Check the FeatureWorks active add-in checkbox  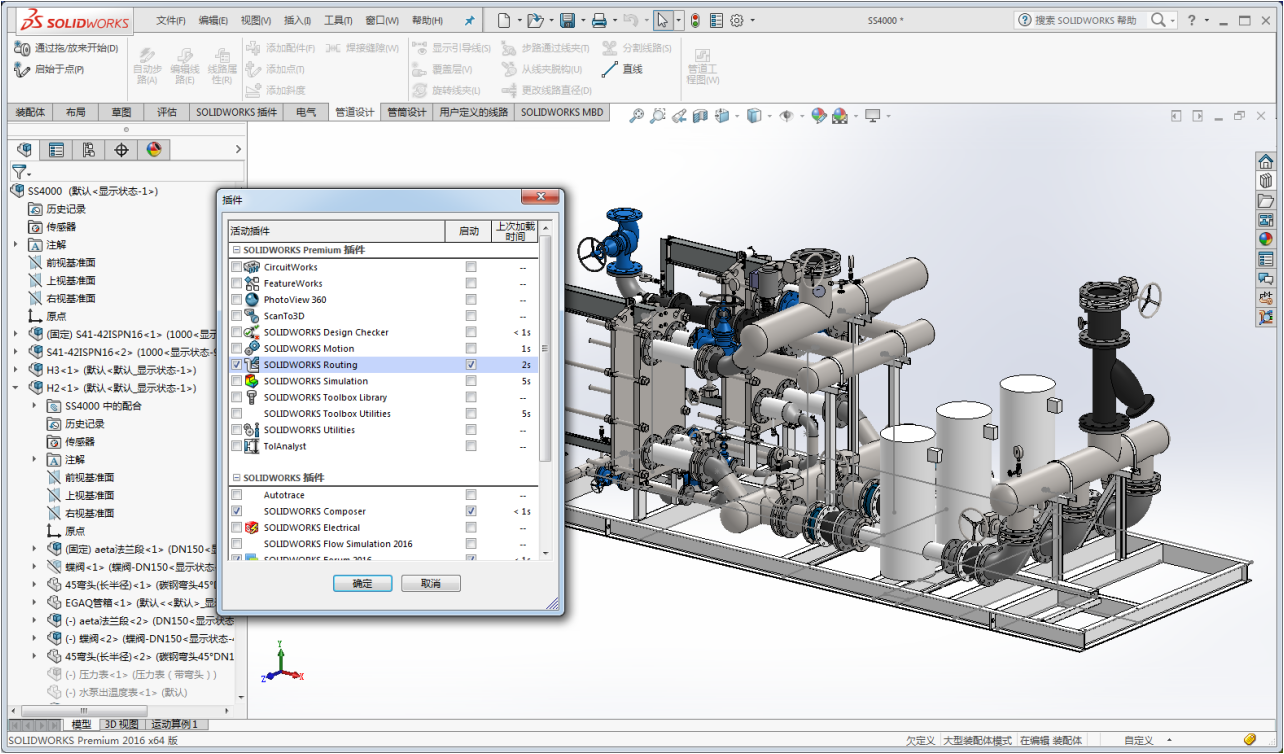pos(236,283)
